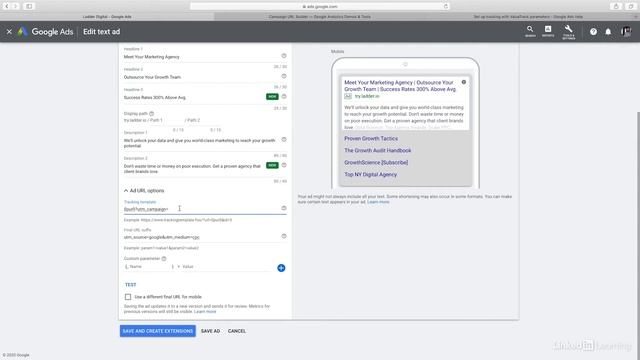The image size is (640, 360).
Task: Collapse the Ad URL options section
Action: [144, 191]
